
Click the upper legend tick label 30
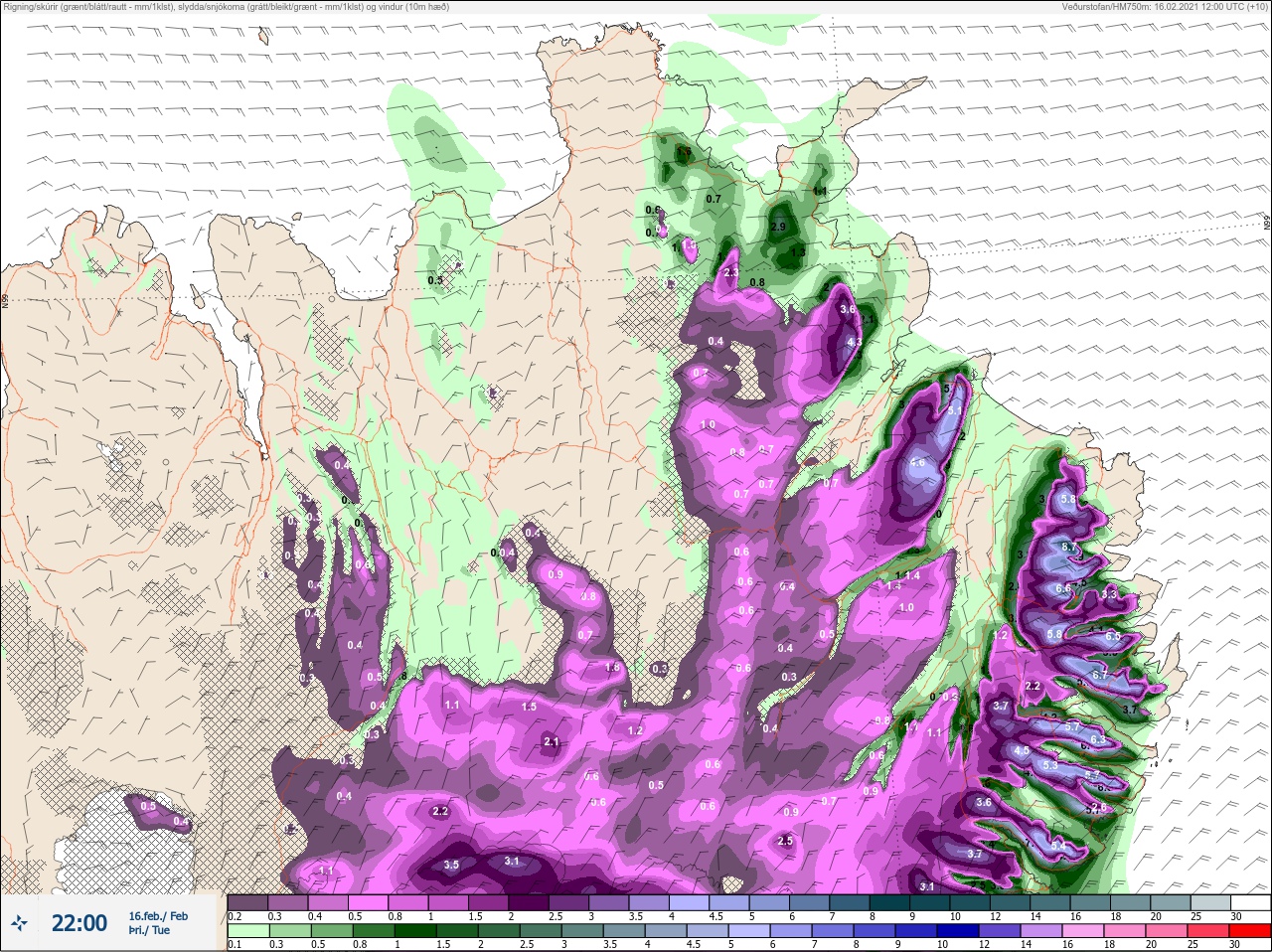click(1236, 916)
